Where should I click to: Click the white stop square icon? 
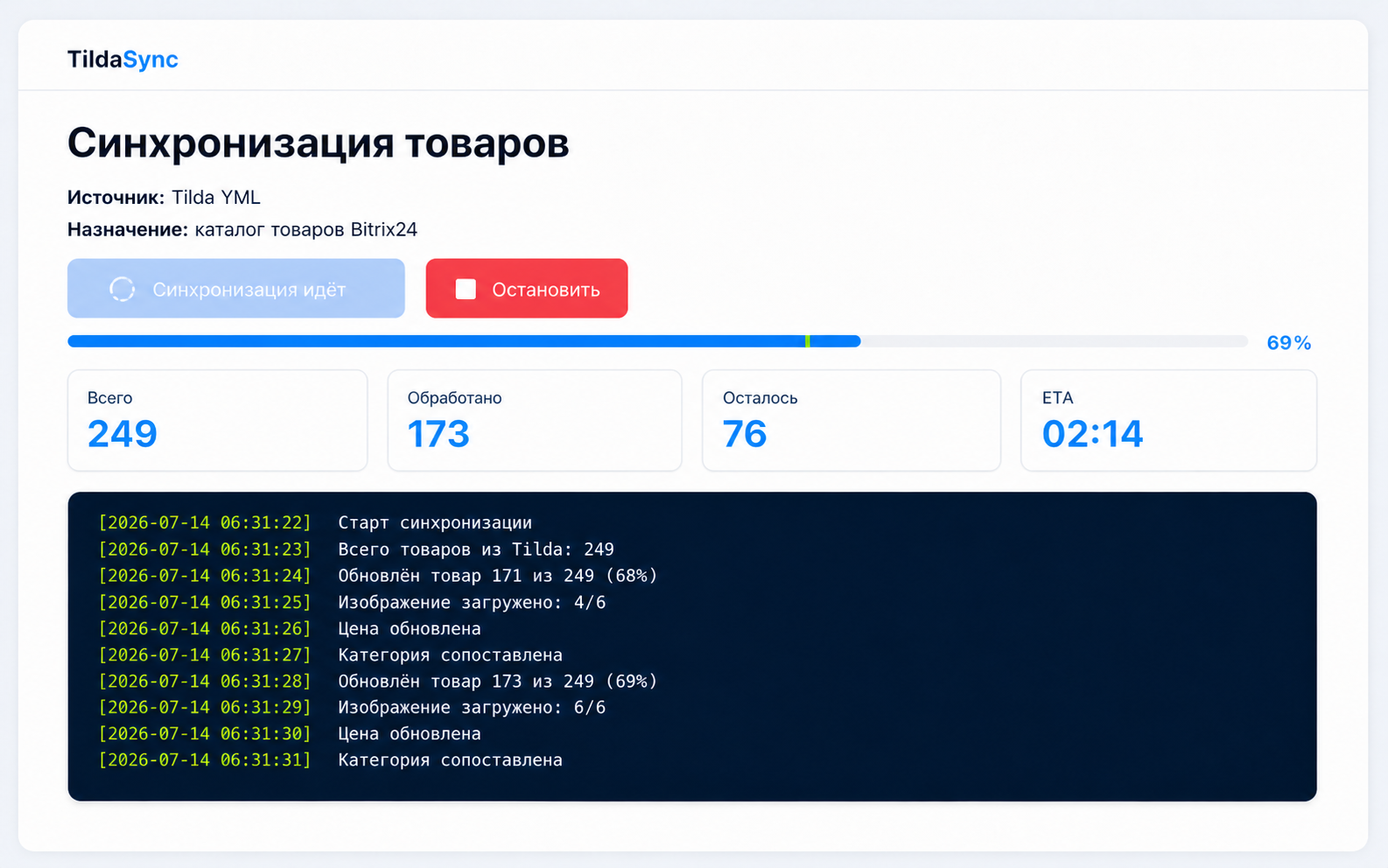[466, 289]
